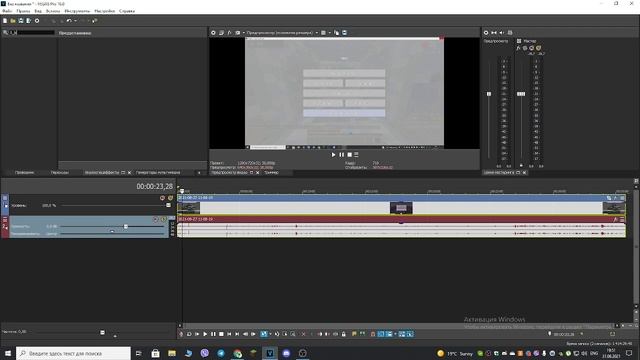Open video preview settings gear icon
640x360 pixels.
tap(213, 33)
